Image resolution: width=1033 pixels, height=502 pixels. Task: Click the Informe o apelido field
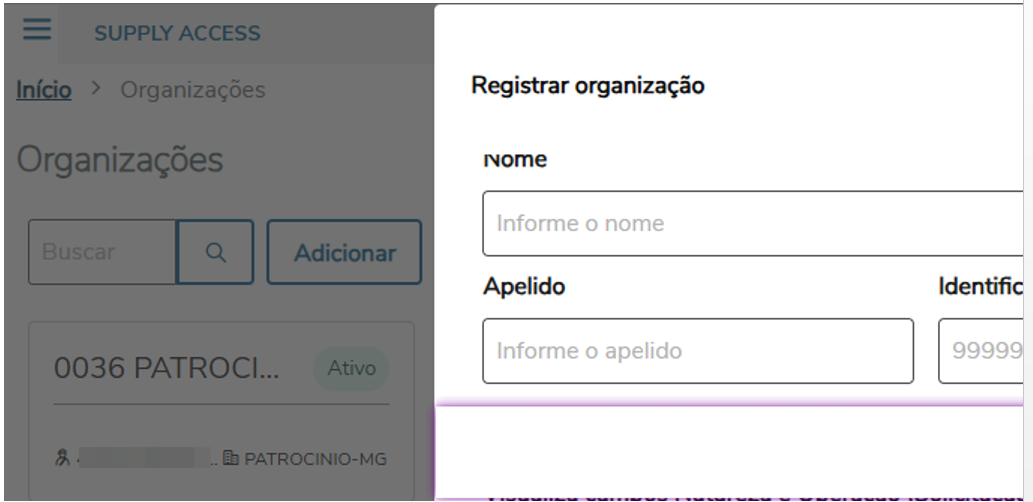[698, 350]
